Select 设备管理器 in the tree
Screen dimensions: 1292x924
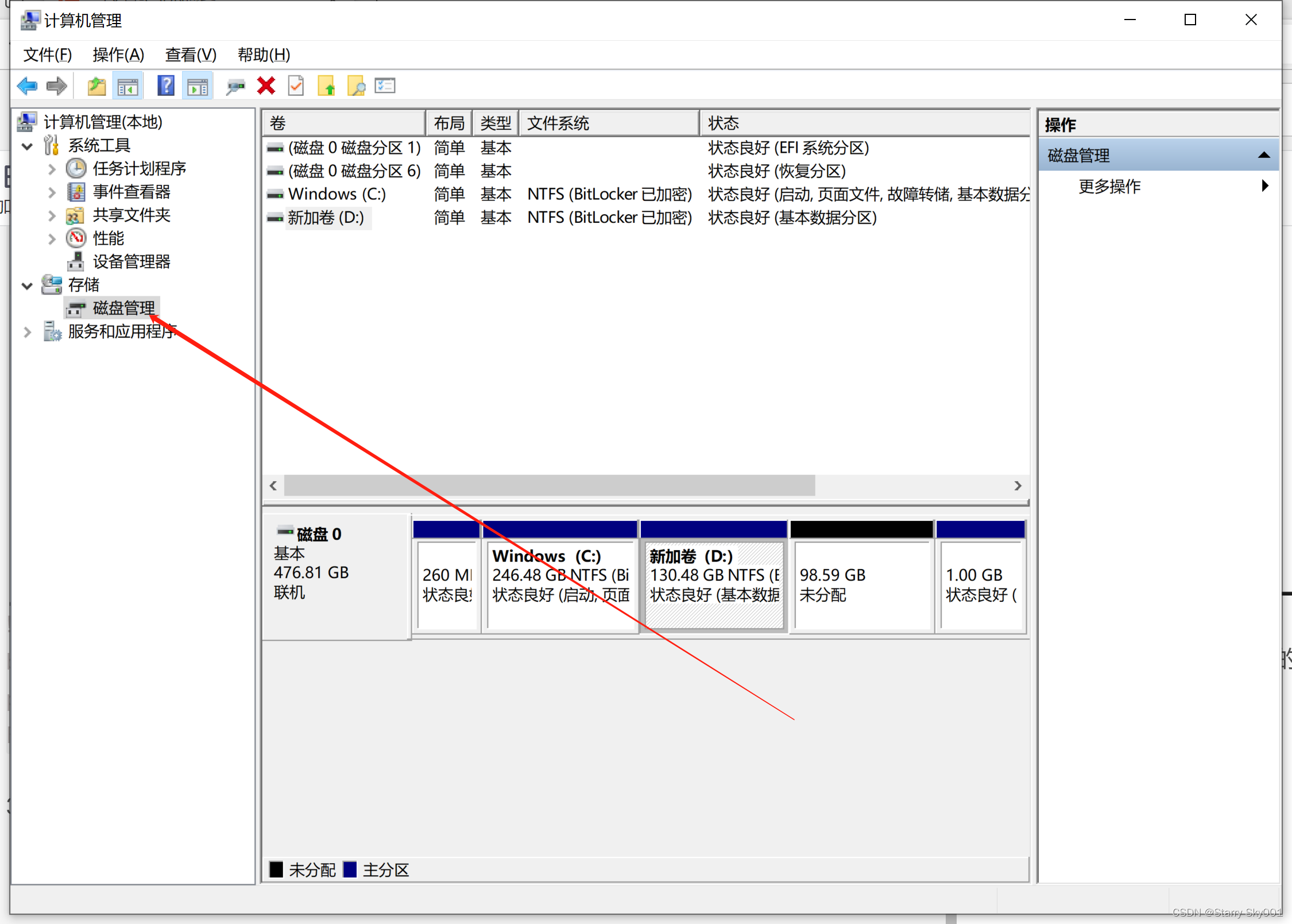pyautogui.click(x=131, y=262)
